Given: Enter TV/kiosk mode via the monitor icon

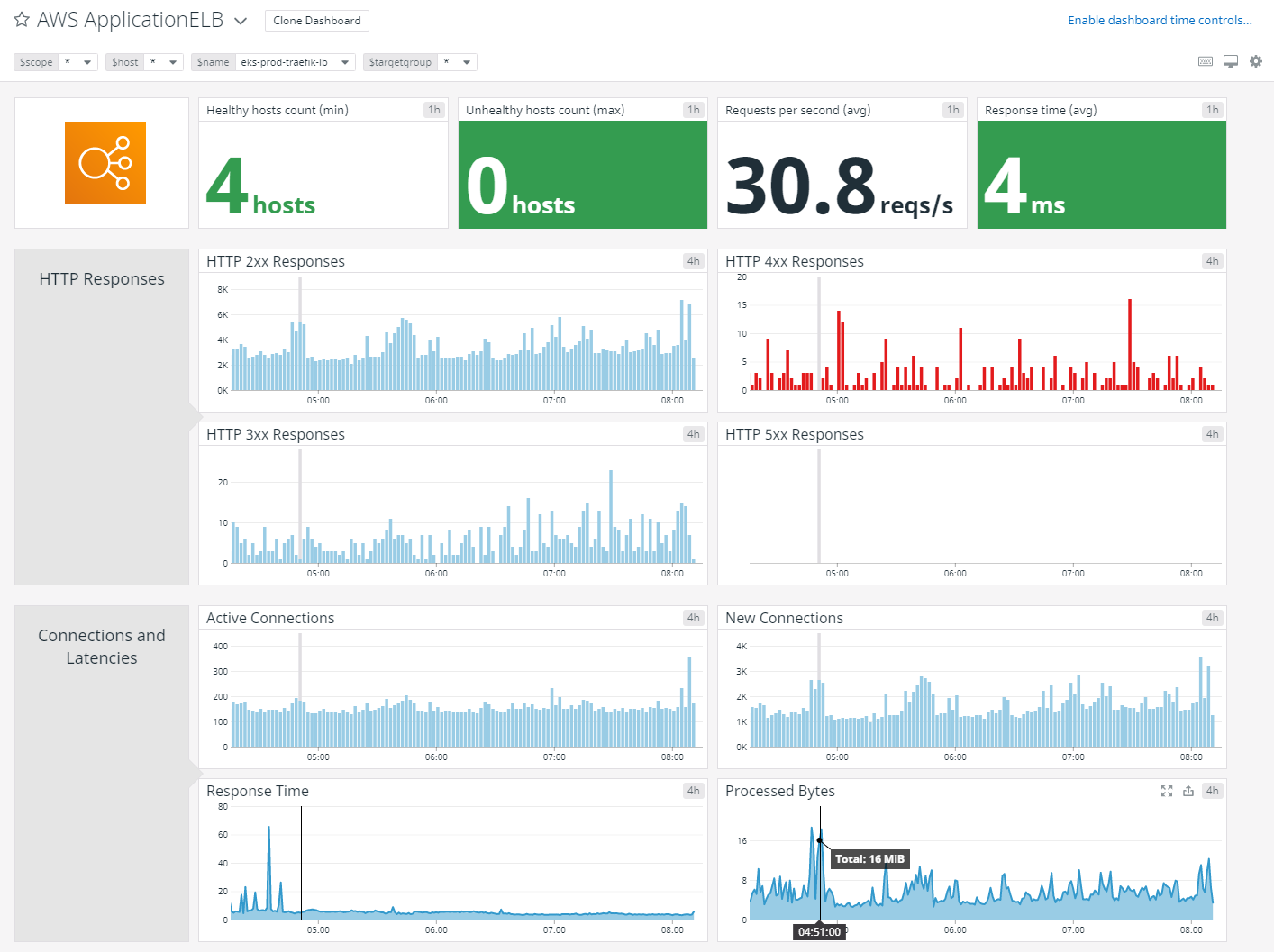Looking at the screenshot, I should tap(1231, 61).
